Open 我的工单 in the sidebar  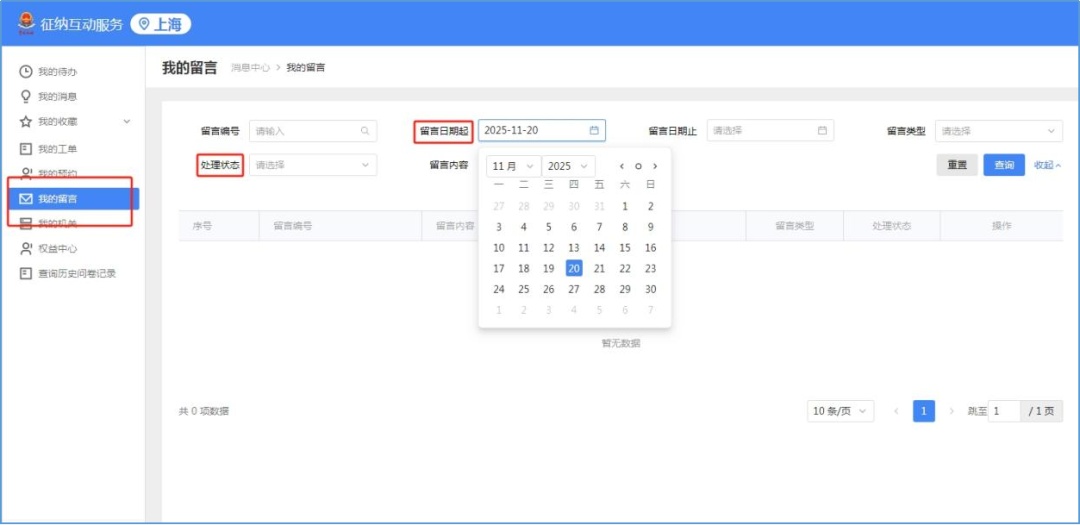click(56, 149)
